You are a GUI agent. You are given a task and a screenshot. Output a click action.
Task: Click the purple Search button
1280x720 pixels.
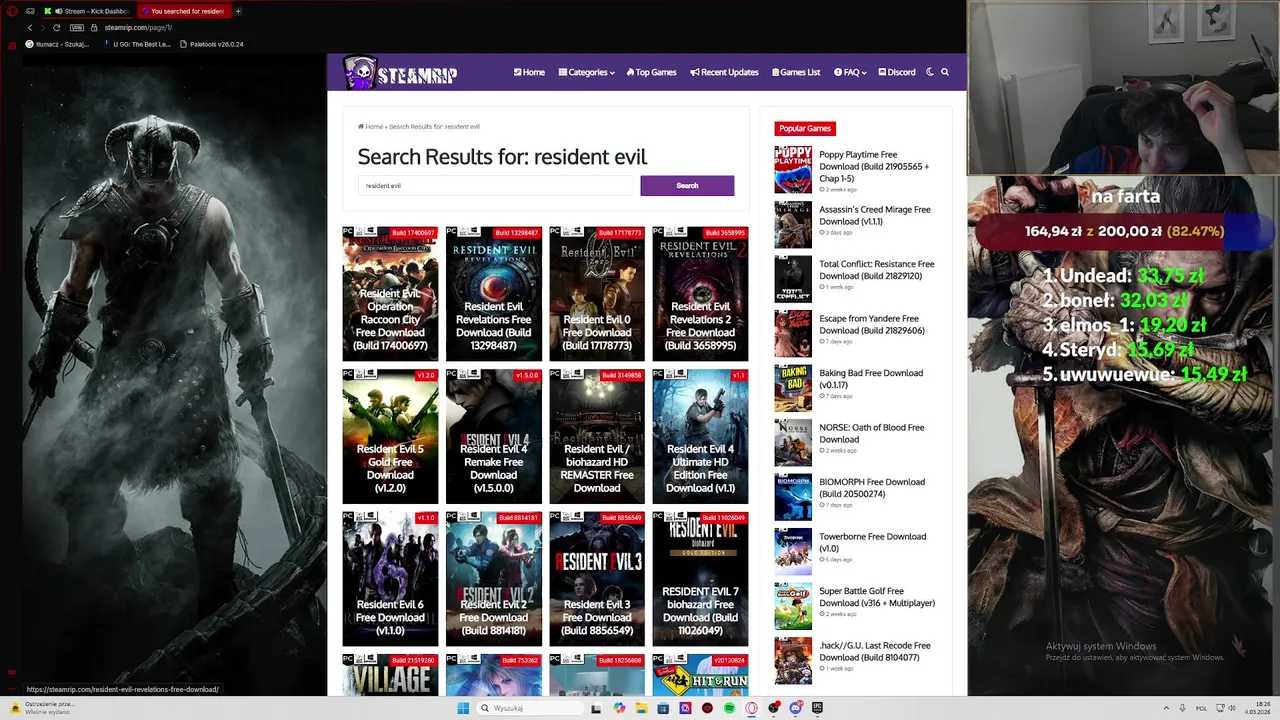[x=687, y=186]
